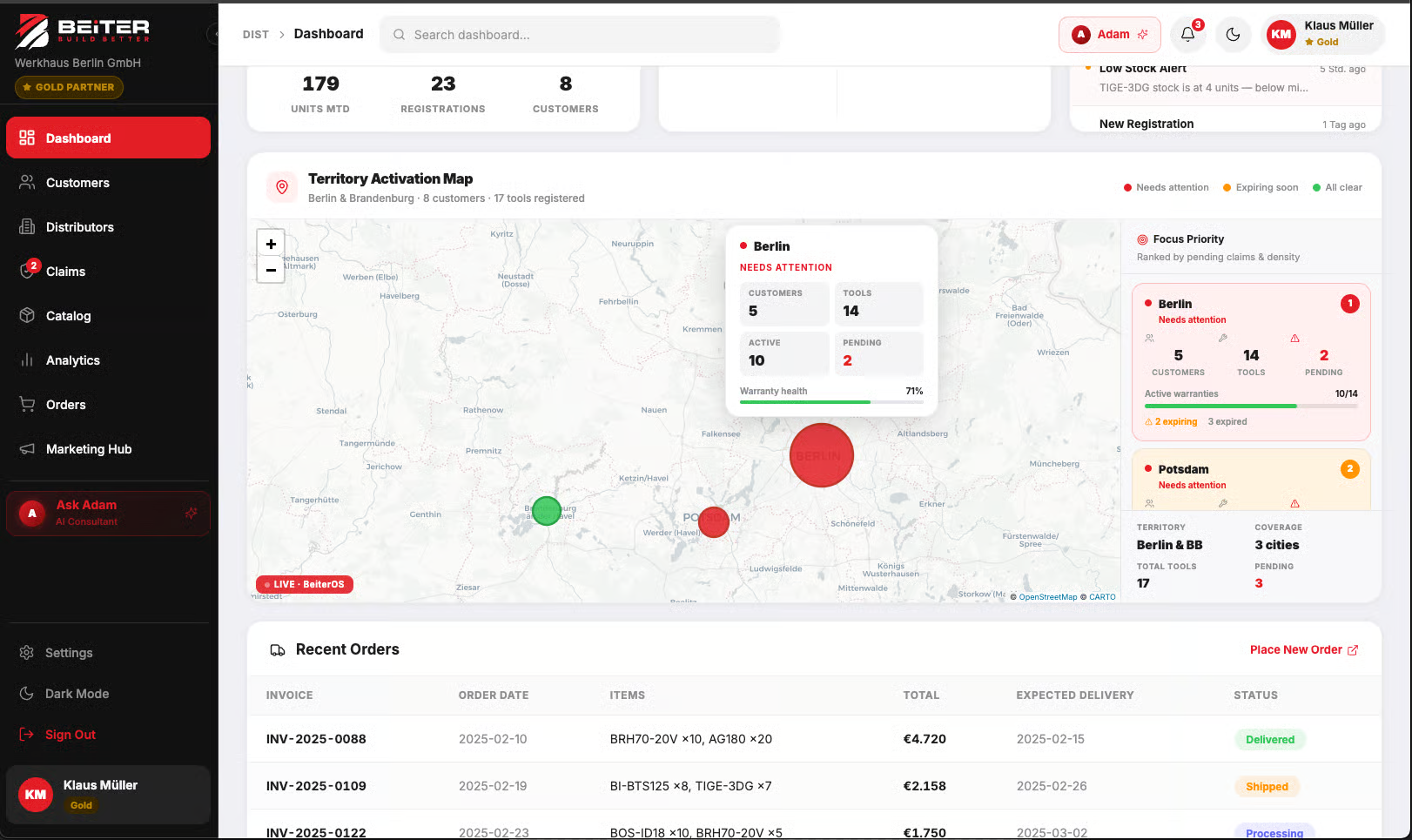Click the Needs attention legend item
The width and height of the screenshot is (1412, 840).
click(x=1167, y=187)
